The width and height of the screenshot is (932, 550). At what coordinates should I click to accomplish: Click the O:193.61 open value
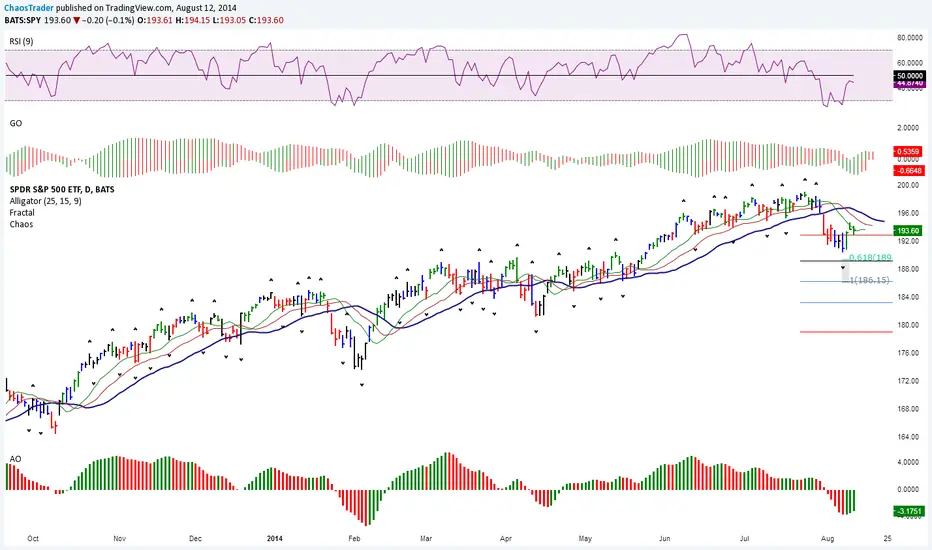[155, 20]
